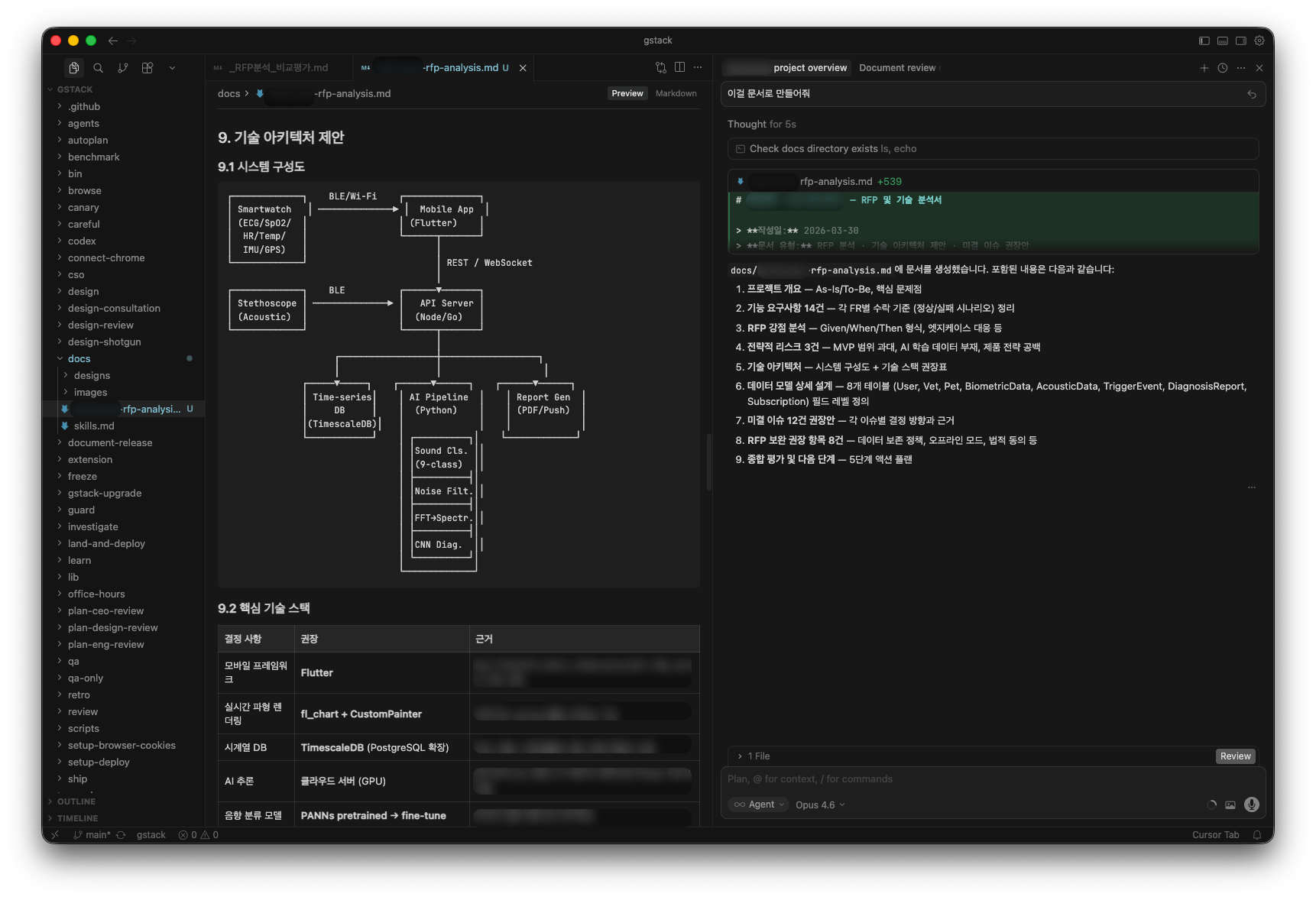This screenshot has width=1316, height=900.
Task: Open the Search icon in sidebar
Action: (99, 68)
